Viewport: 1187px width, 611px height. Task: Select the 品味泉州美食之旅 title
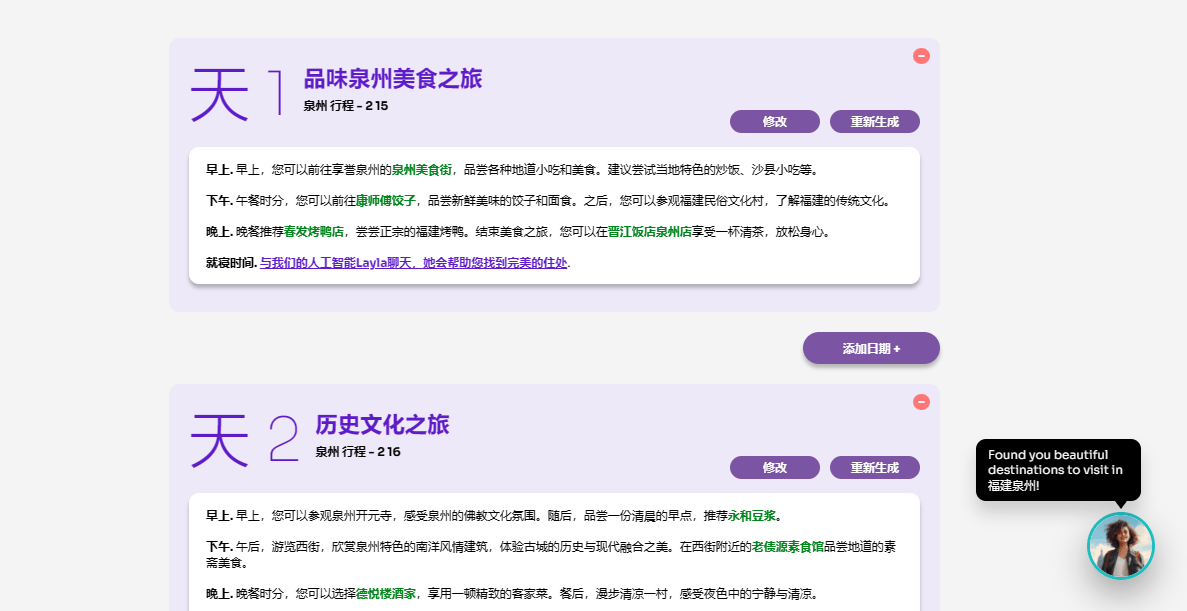(393, 79)
